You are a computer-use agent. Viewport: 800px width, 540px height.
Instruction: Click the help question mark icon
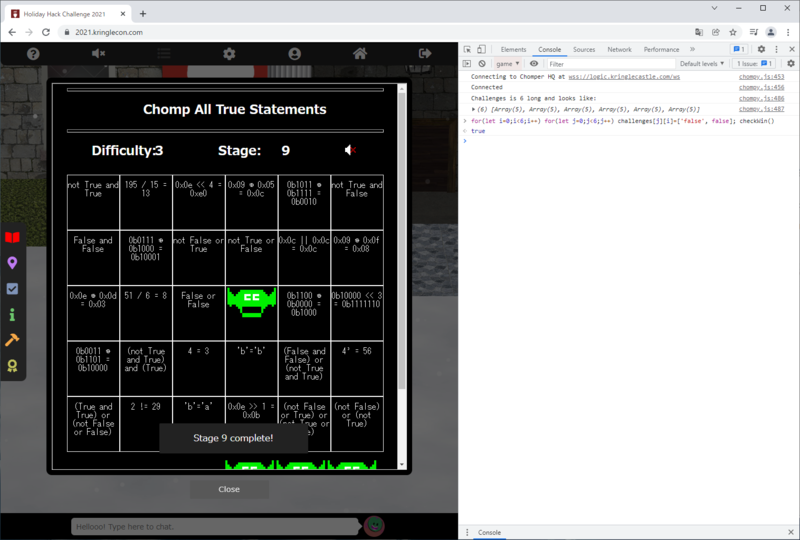tap(33, 54)
